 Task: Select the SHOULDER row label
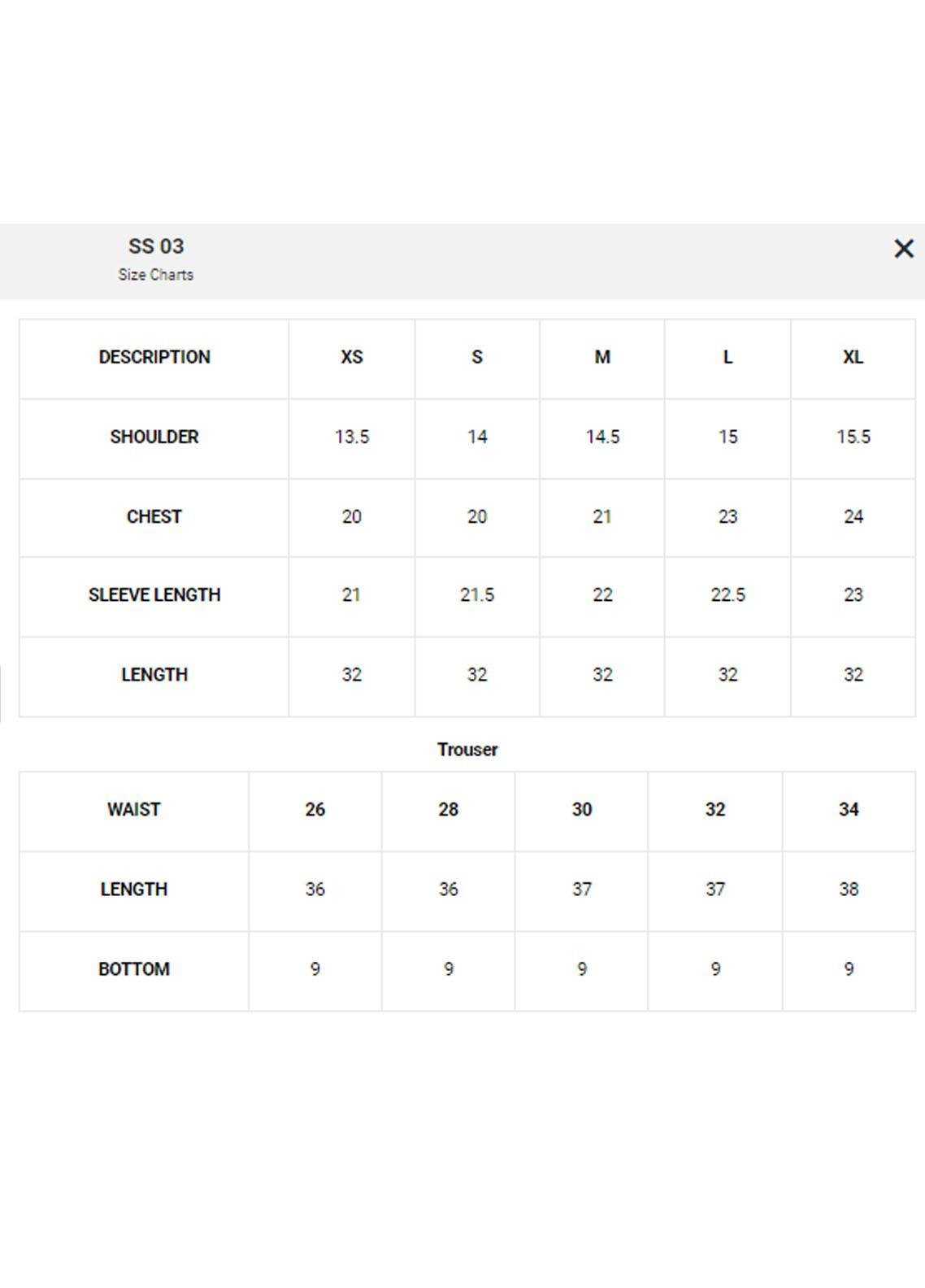(x=154, y=437)
